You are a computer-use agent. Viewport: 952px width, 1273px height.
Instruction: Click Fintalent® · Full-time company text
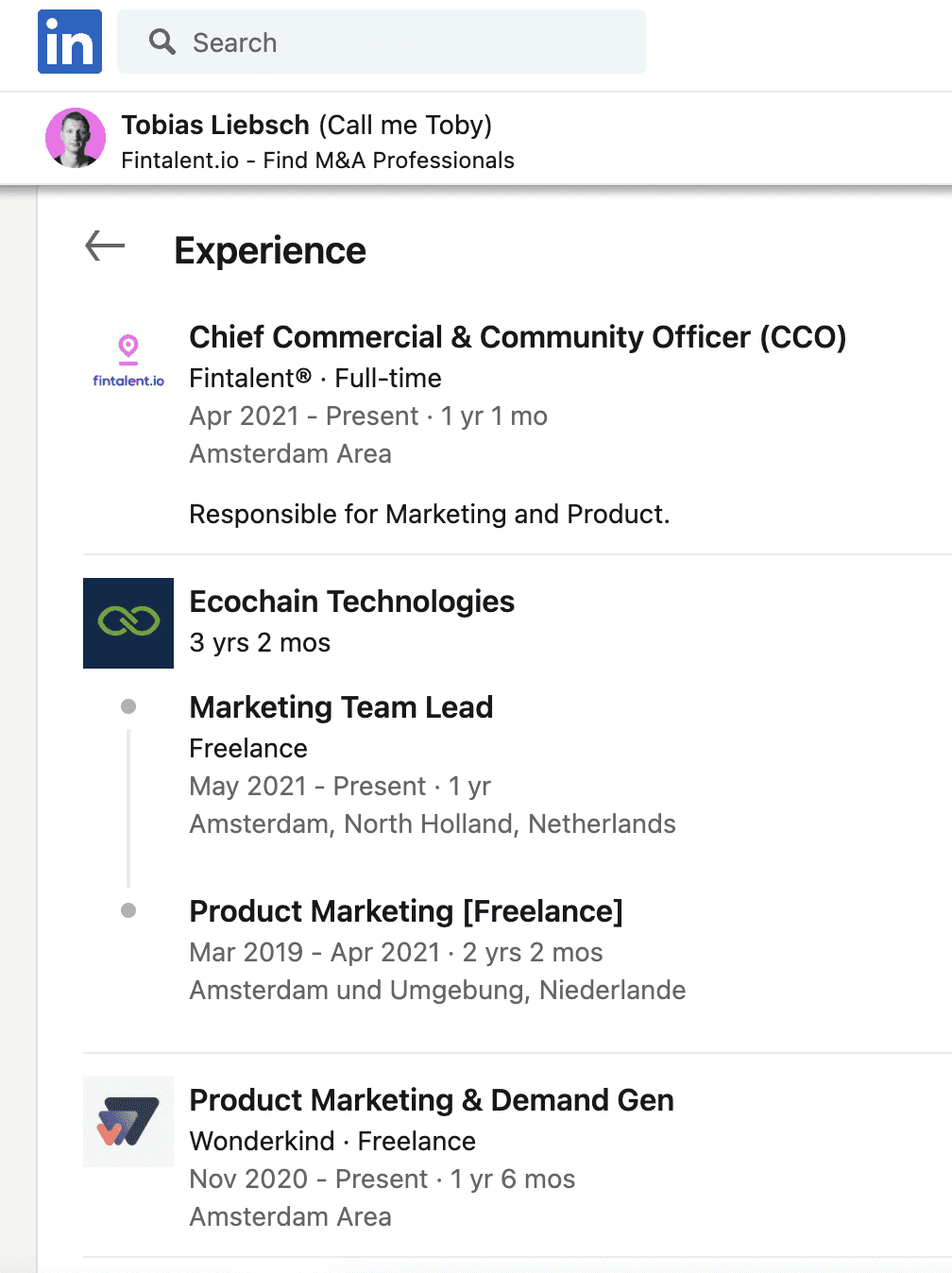click(x=315, y=379)
